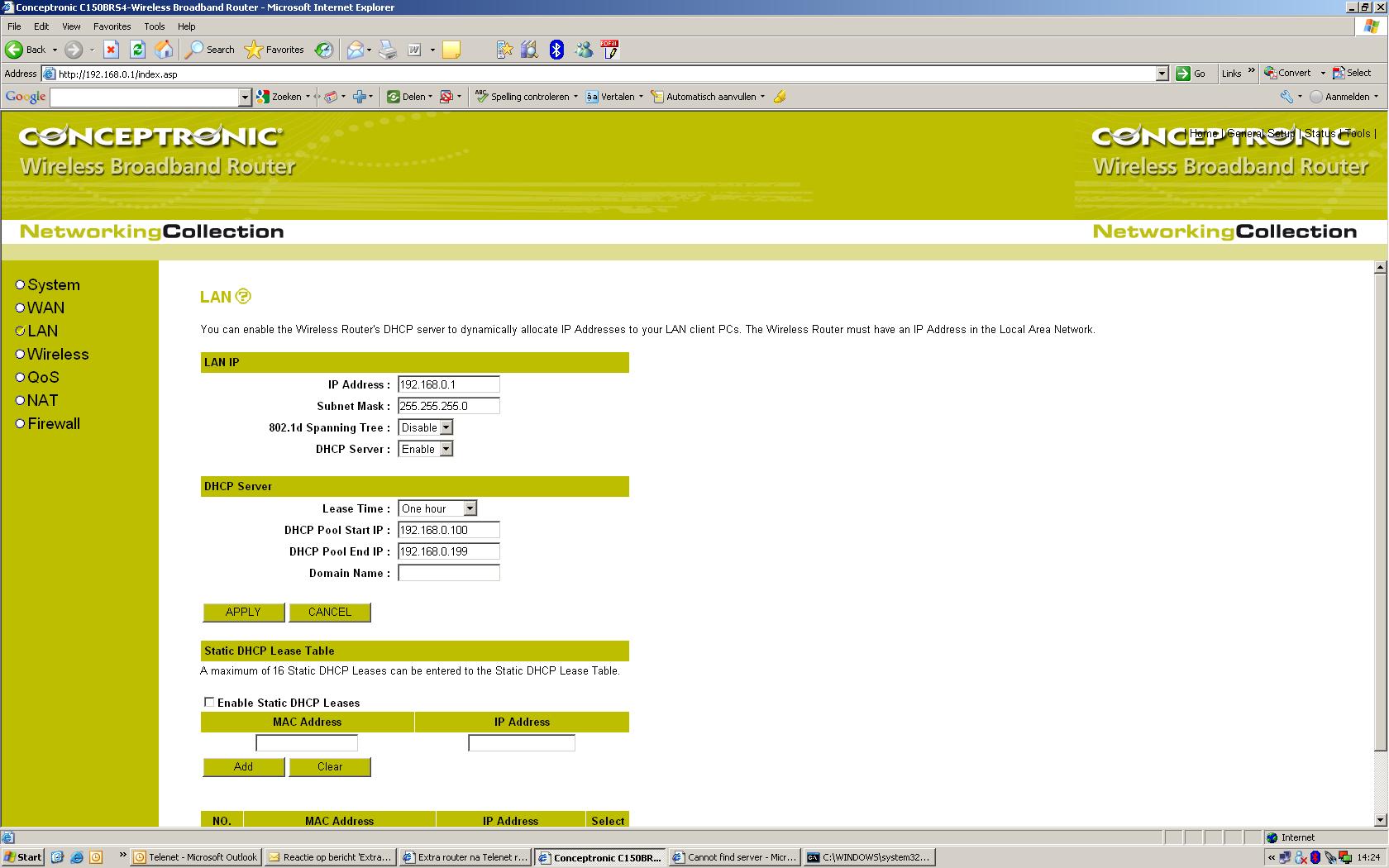The height and width of the screenshot is (868, 1389).
Task: Click the LAN help question-mark icon
Action: point(243,296)
